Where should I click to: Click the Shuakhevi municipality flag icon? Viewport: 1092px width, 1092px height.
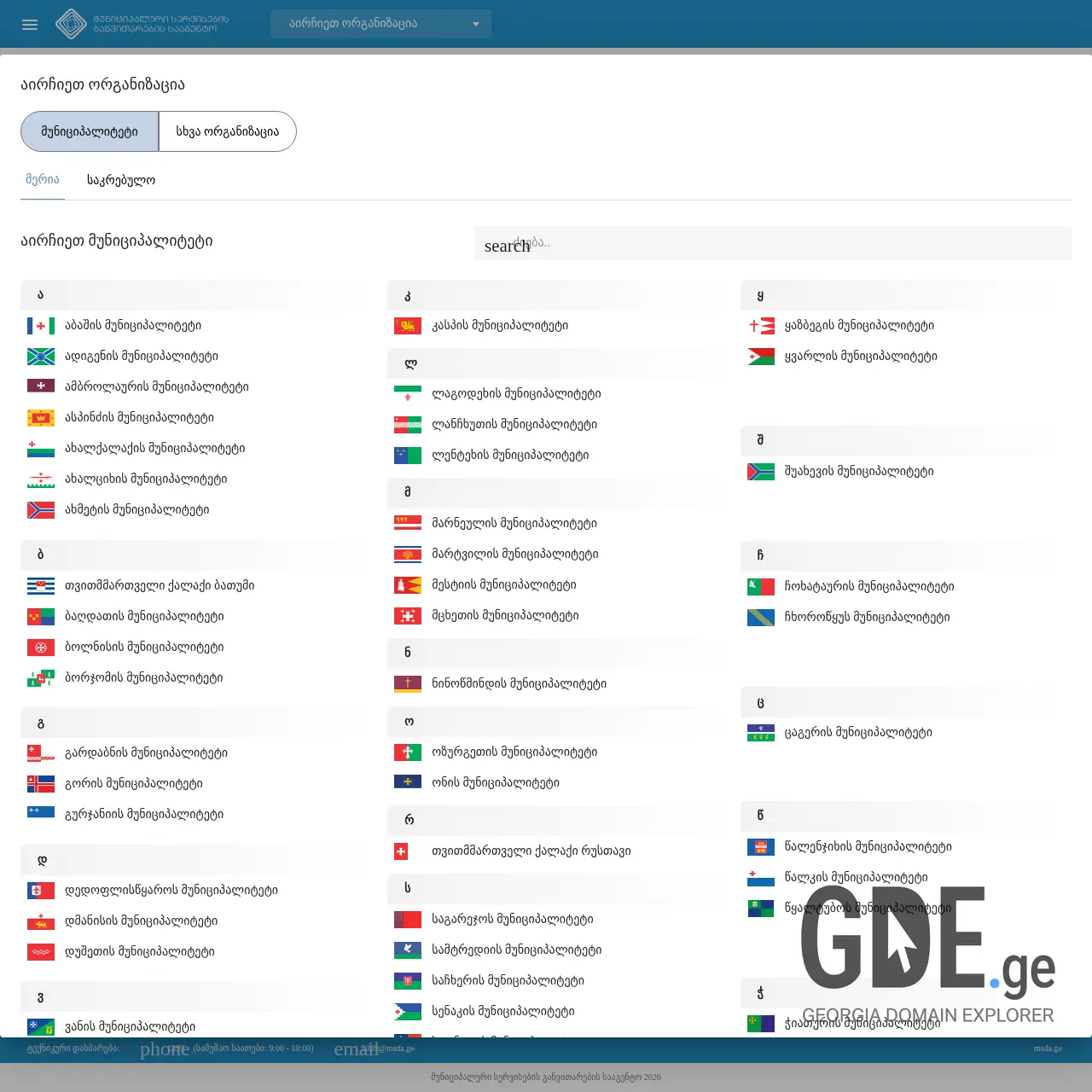(760, 471)
